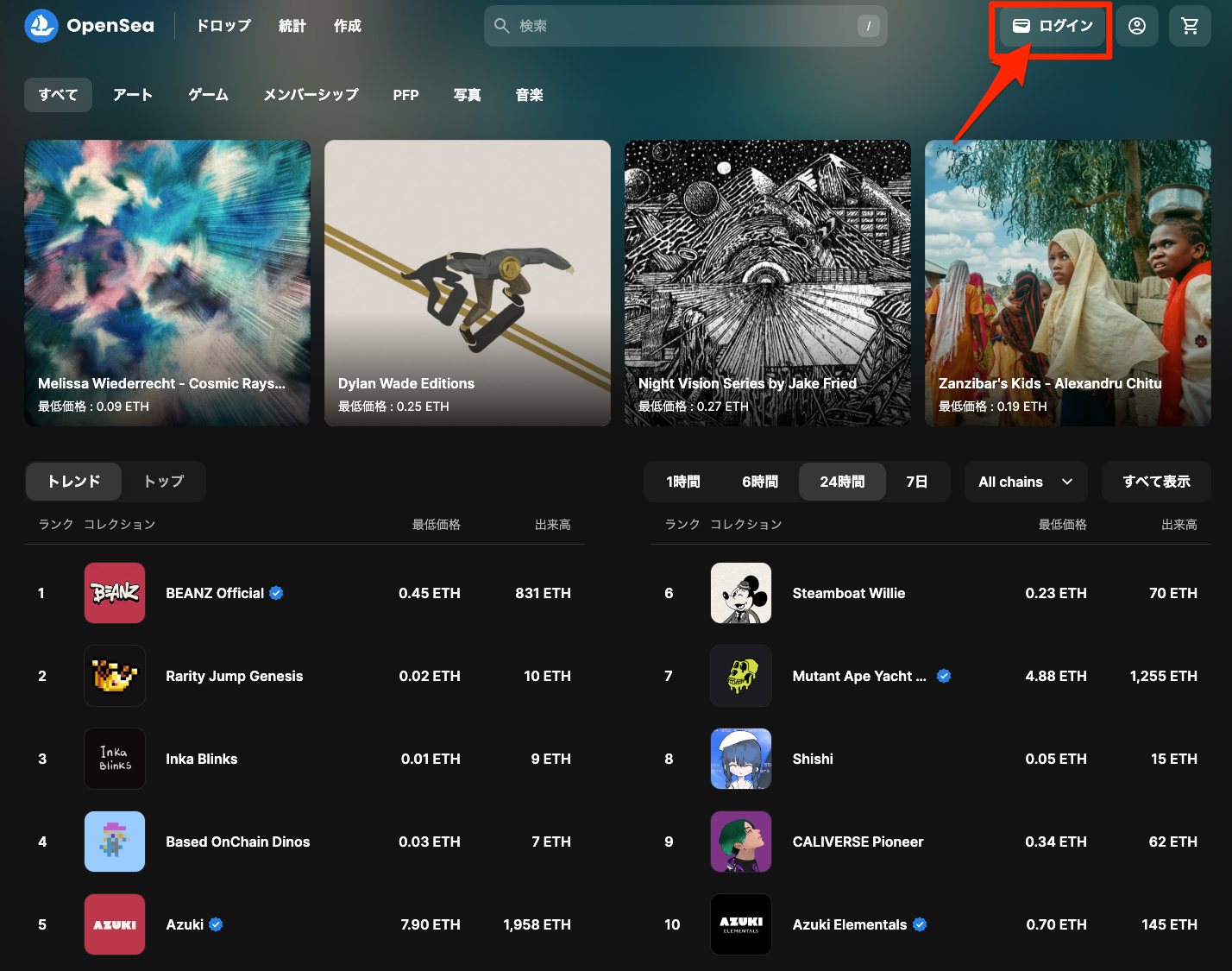Image resolution: width=1232 pixels, height=971 pixels.
Task: Open Azuki Elementals black logo
Action: (741, 924)
